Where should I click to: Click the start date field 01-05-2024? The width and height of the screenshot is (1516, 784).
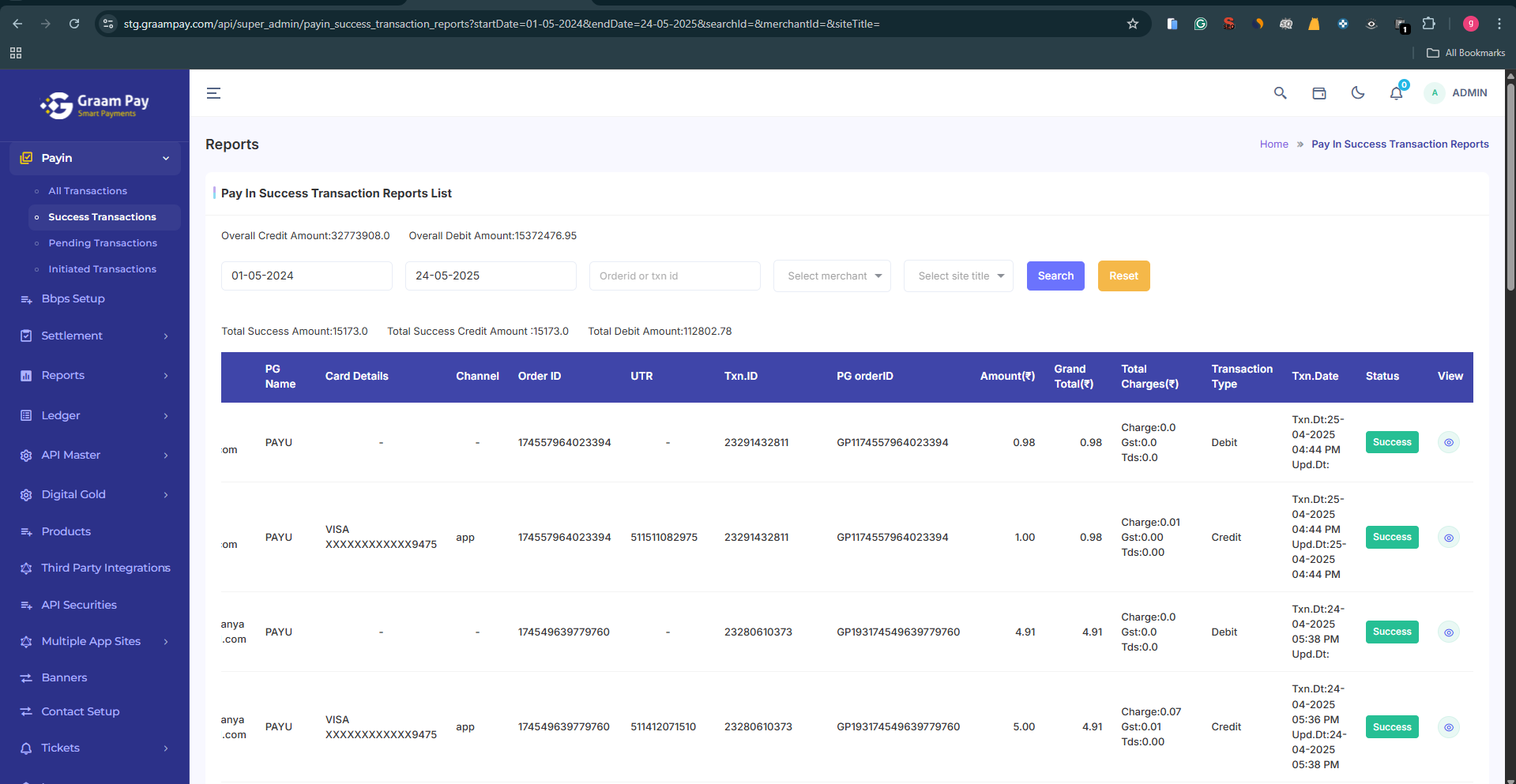(307, 276)
